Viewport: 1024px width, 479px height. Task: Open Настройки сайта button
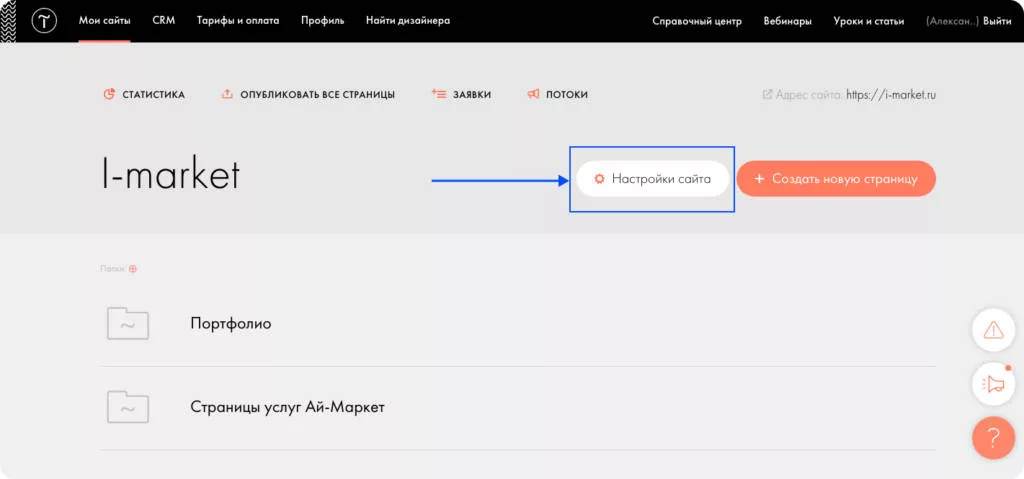click(x=652, y=178)
